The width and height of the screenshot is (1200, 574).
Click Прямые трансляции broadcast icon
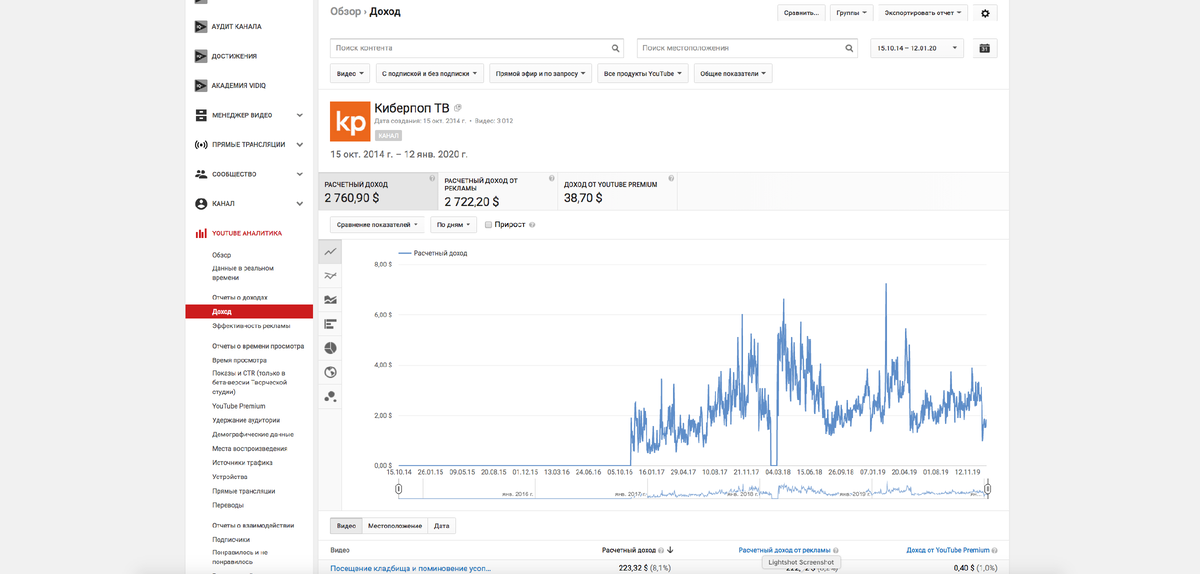point(201,144)
